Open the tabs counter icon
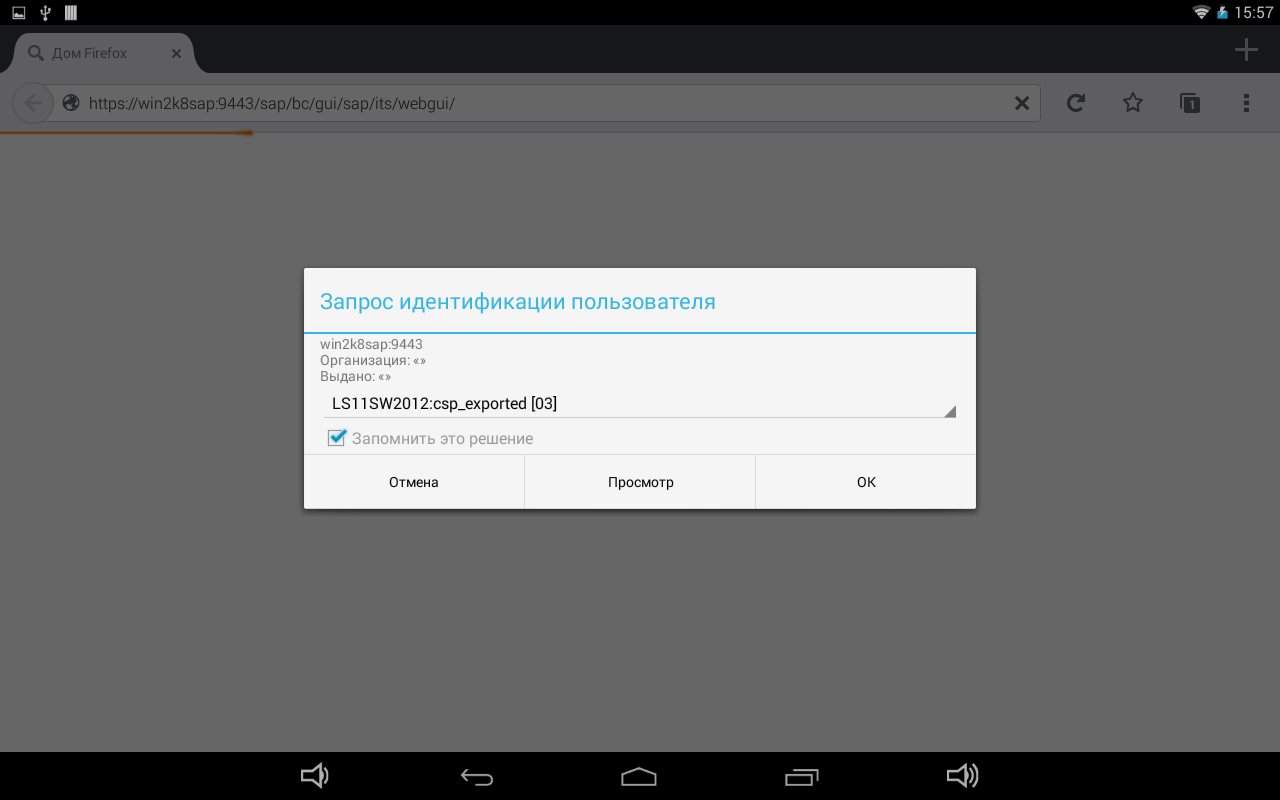This screenshot has height=800, width=1280. (1189, 103)
